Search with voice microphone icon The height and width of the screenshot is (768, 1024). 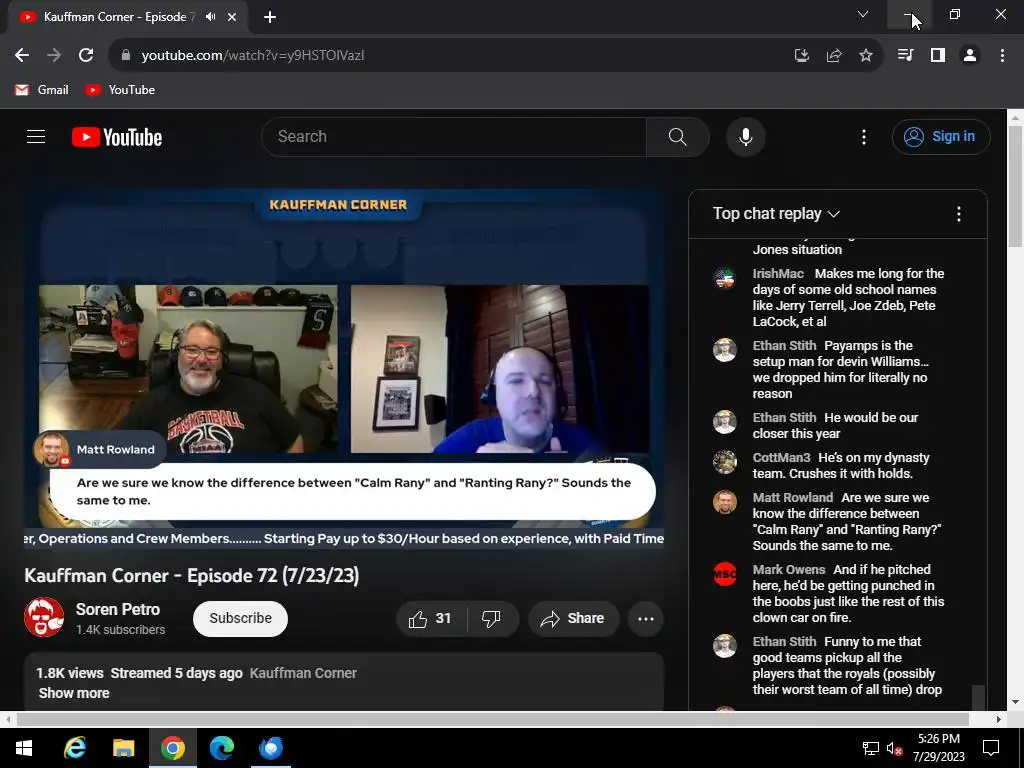click(x=746, y=136)
